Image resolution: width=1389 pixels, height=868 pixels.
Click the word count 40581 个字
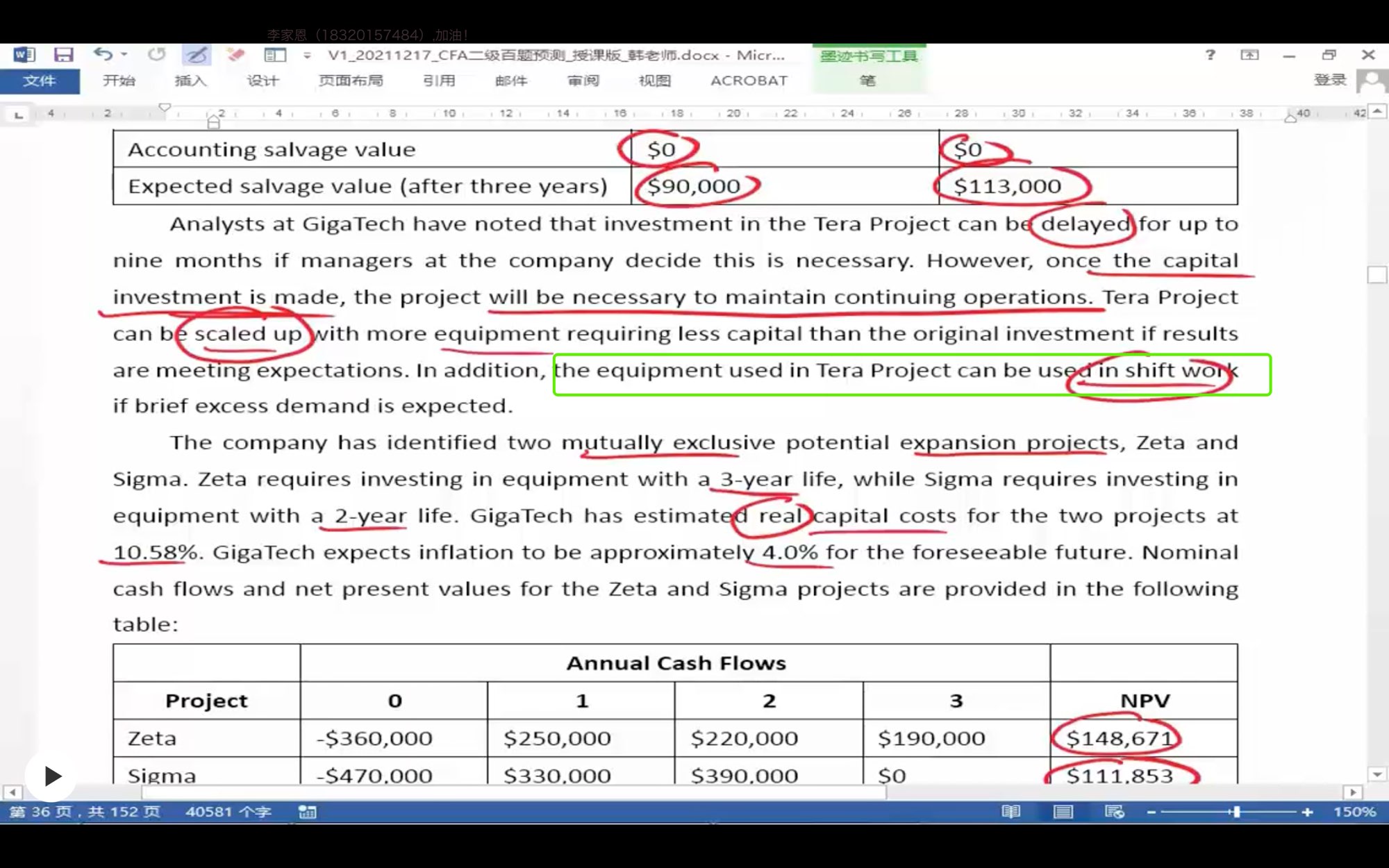[228, 812]
